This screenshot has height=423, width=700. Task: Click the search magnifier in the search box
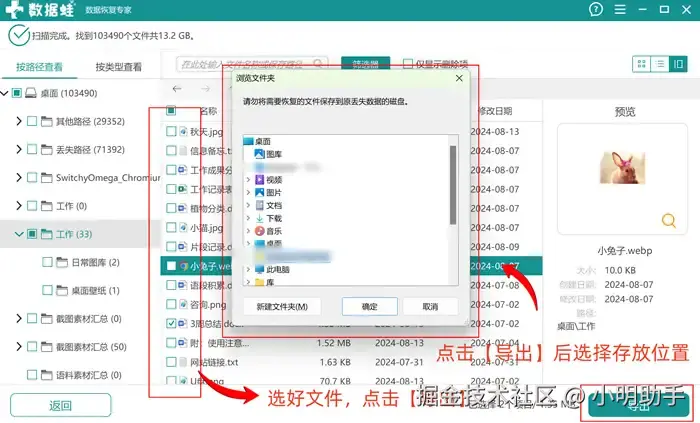tap(318, 64)
